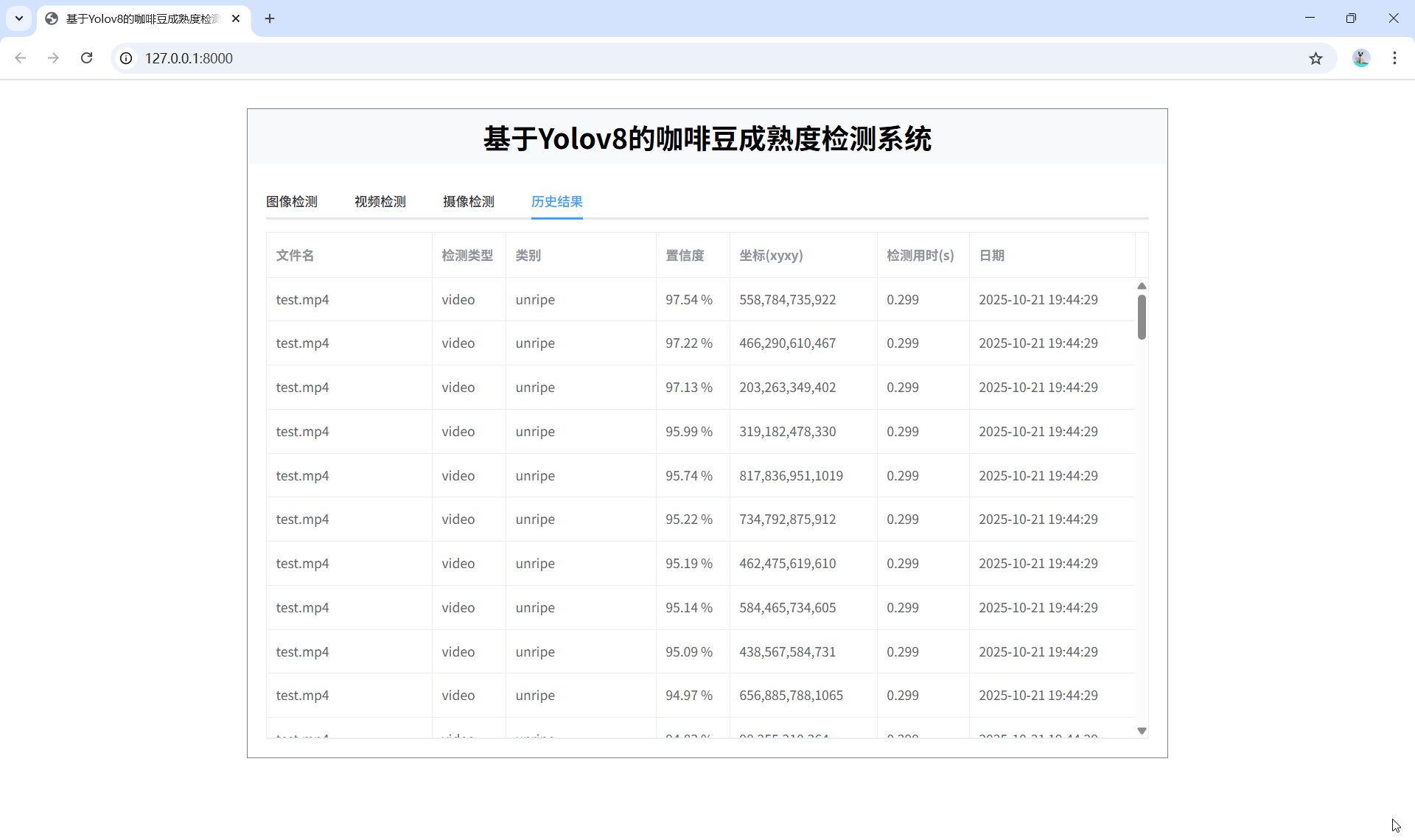This screenshot has height=840, width=1415.
Task: Reload the page with the refresh icon
Action: point(86,58)
